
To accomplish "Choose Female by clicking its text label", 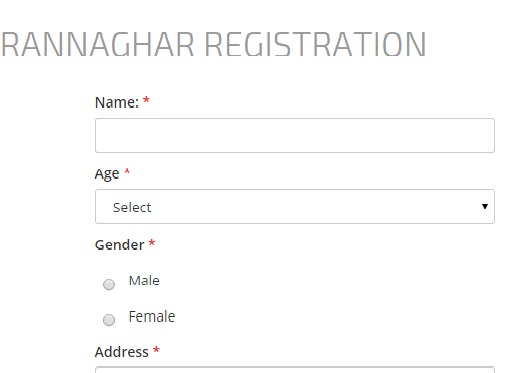I will pyautogui.click(x=152, y=316).
